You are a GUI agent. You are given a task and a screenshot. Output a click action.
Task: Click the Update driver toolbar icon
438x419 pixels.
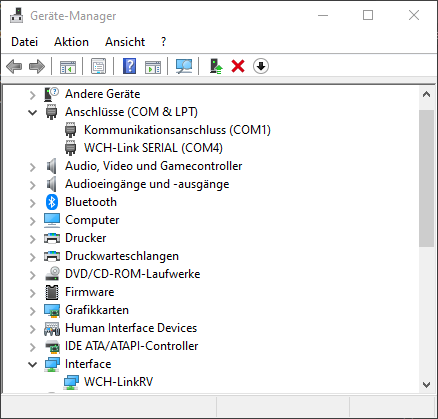[x=216, y=66]
